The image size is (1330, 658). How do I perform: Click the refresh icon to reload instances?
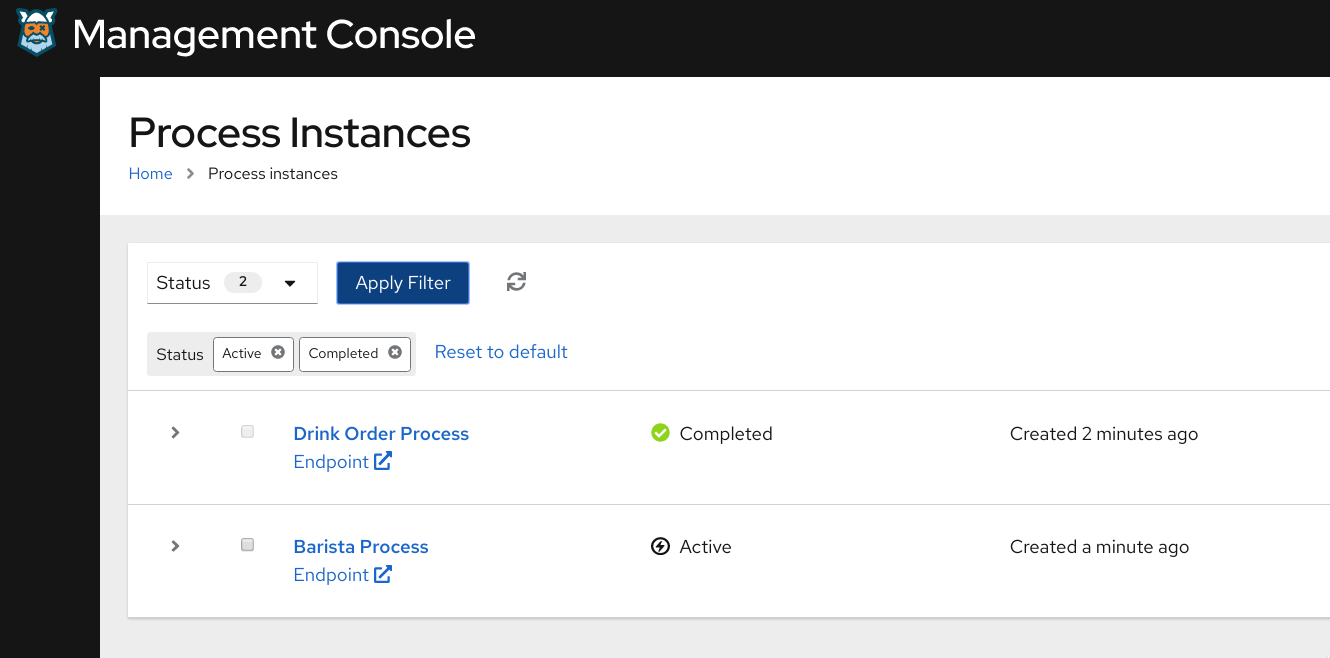[x=516, y=282]
